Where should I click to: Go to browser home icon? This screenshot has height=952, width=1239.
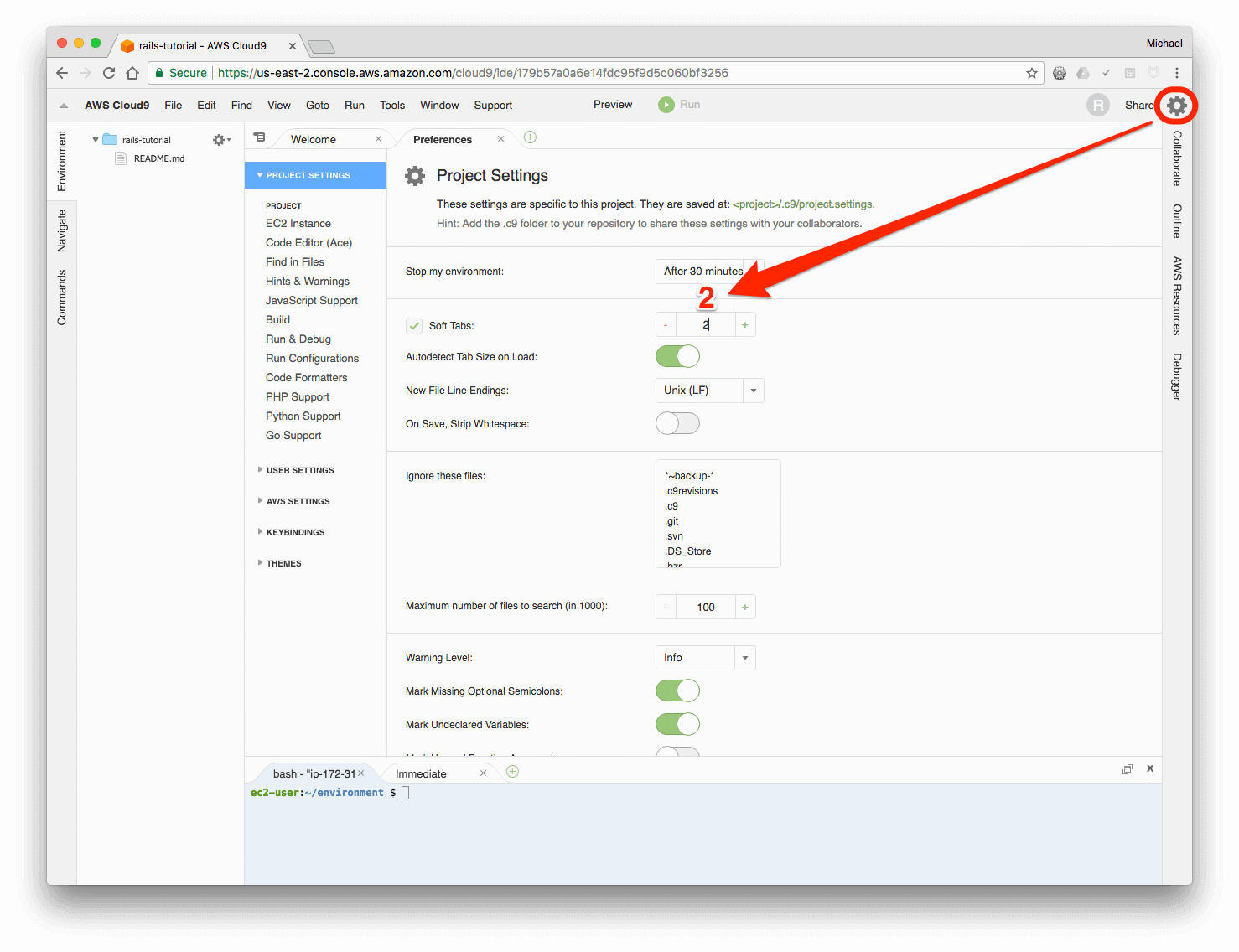point(132,73)
